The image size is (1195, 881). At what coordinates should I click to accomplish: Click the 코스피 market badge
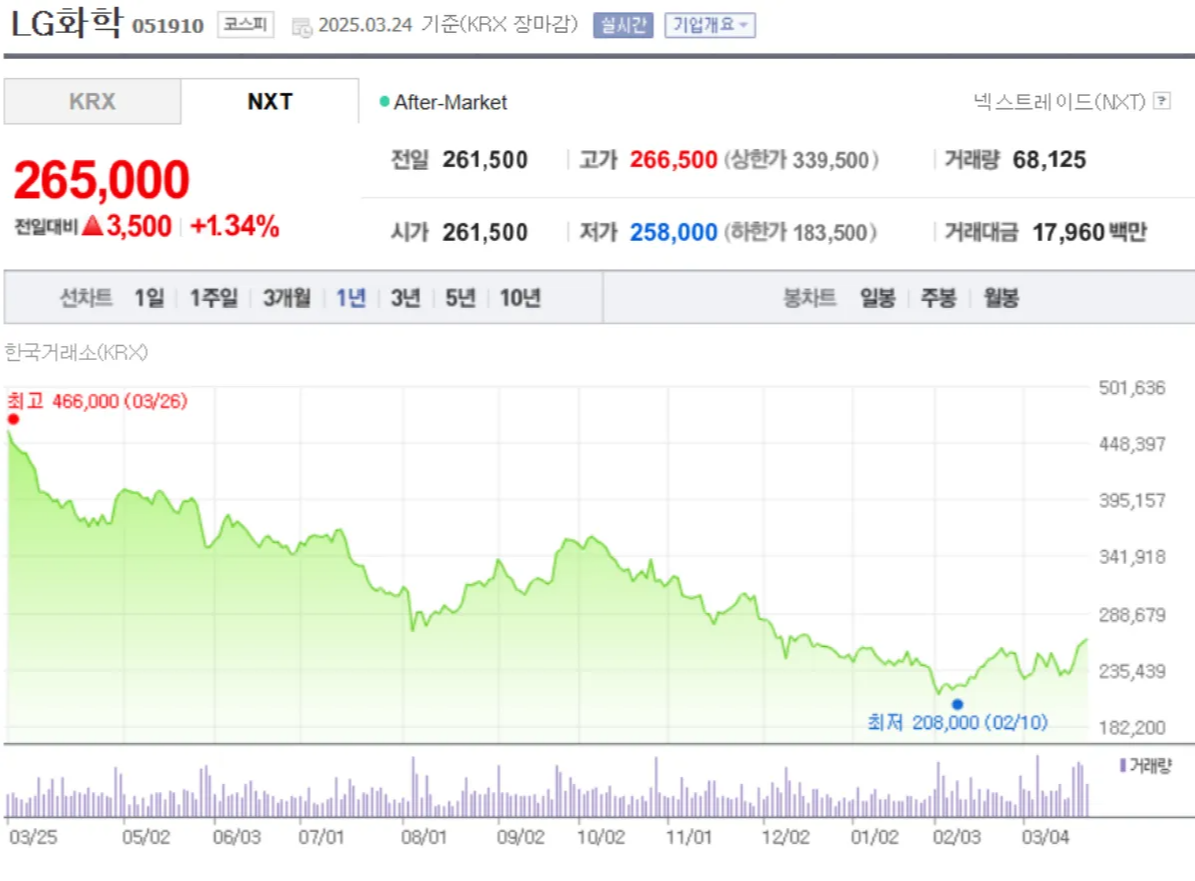pos(245,24)
